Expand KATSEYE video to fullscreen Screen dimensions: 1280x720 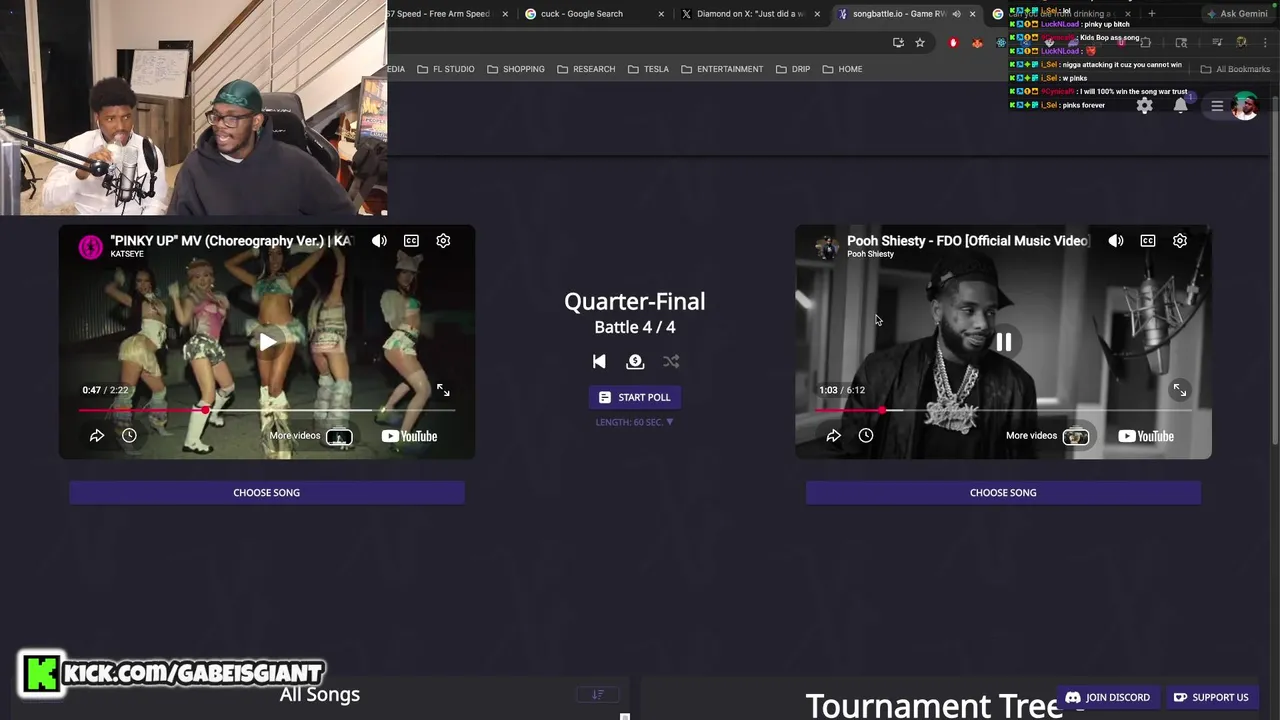pos(443,390)
